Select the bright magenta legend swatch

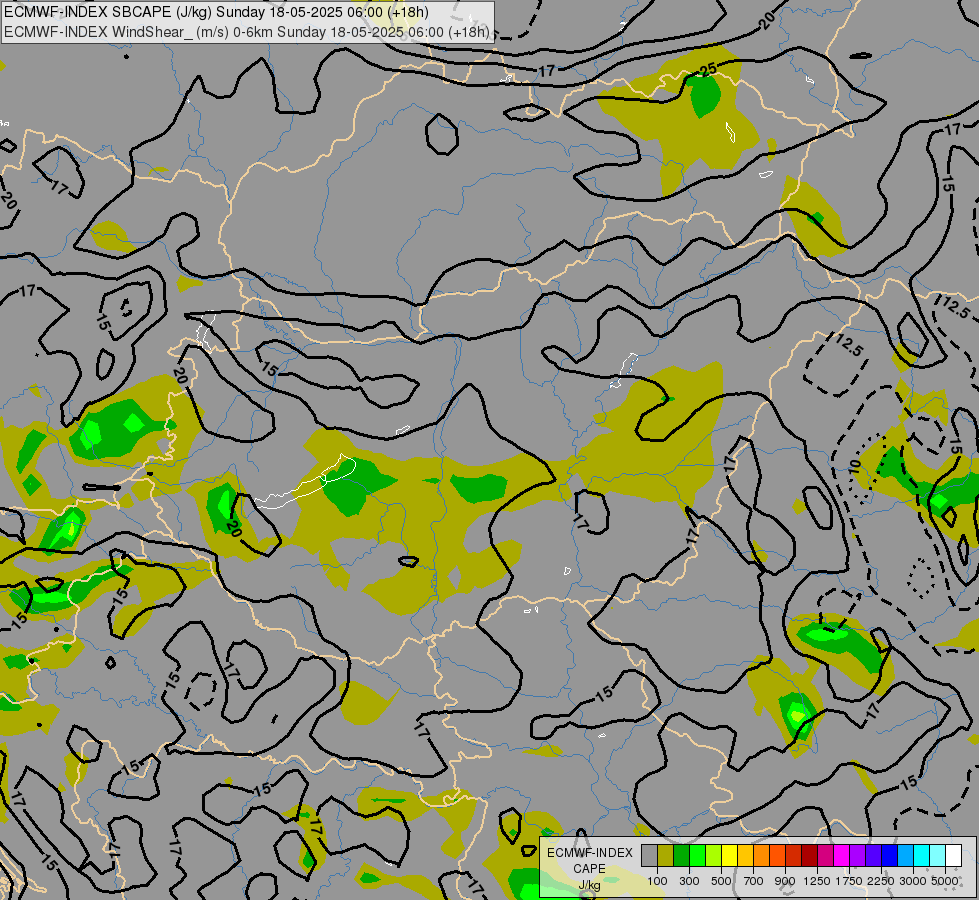tap(842, 855)
